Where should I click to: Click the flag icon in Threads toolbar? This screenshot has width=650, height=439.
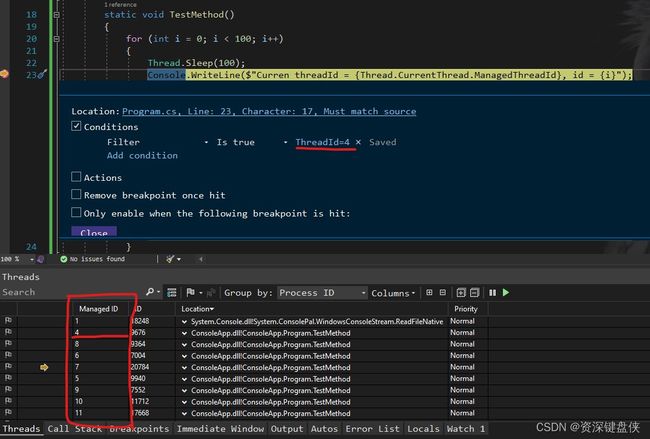(185, 293)
